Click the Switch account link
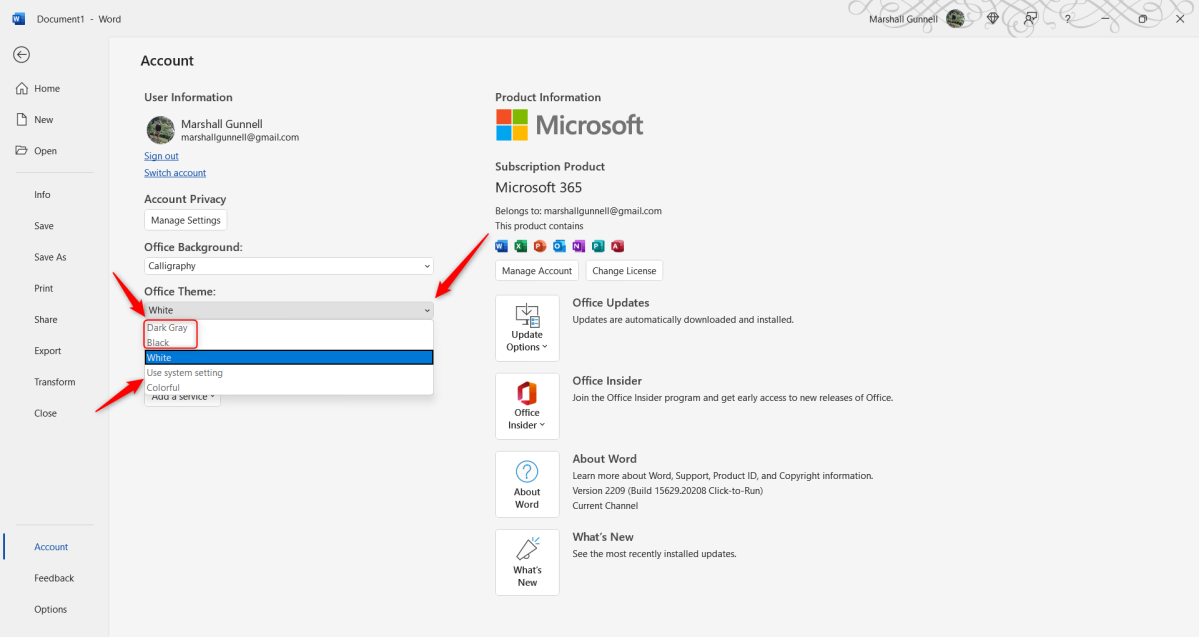The height and width of the screenshot is (637, 1199). click(x=175, y=173)
